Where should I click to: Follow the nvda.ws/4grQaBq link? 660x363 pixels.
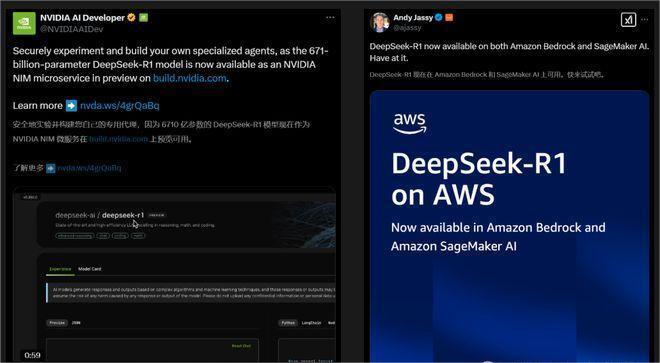120,106
